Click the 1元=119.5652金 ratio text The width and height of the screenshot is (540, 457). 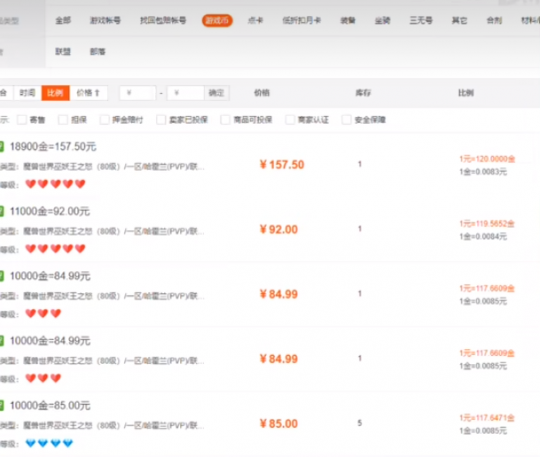click(x=487, y=224)
